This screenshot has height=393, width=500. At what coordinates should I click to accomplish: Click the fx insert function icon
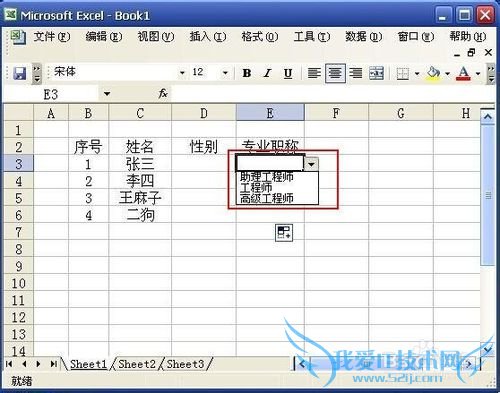pyautogui.click(x=163, y=94)
